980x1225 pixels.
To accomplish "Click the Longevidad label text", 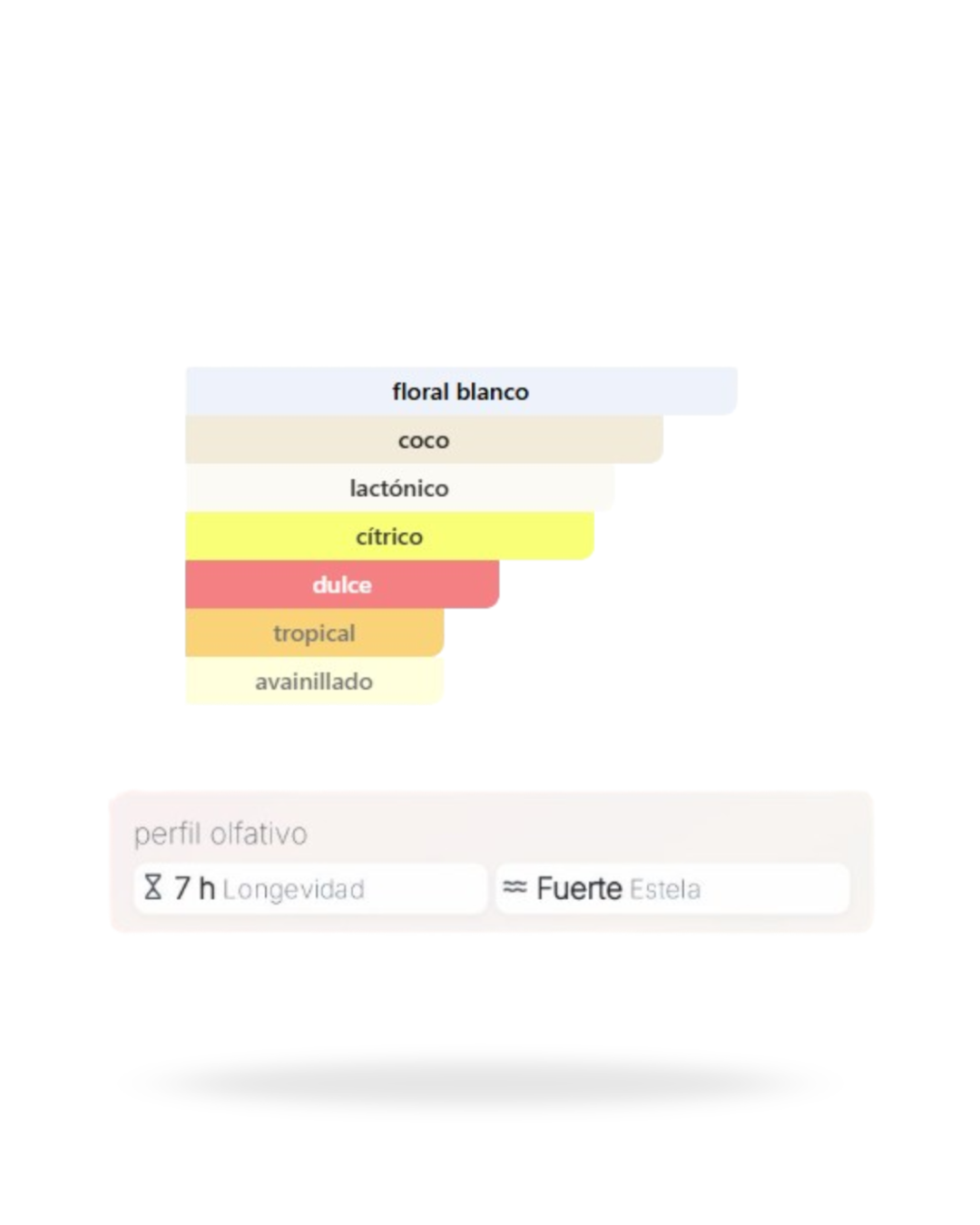I will (293, 889).
